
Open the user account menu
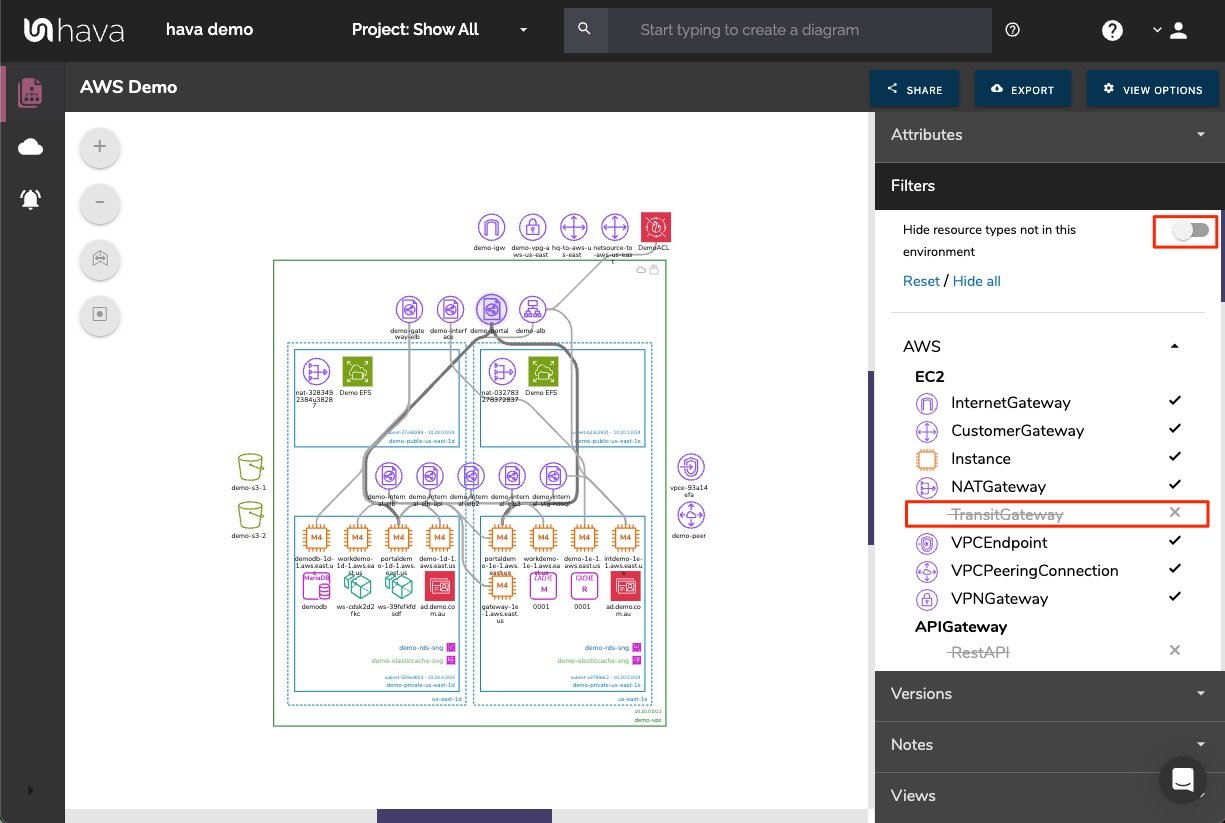coord(1178,30)
